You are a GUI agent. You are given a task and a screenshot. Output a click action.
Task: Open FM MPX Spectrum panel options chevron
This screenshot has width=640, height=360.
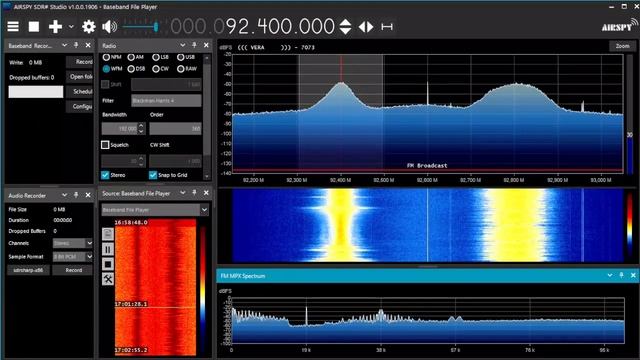coord(610,276)
